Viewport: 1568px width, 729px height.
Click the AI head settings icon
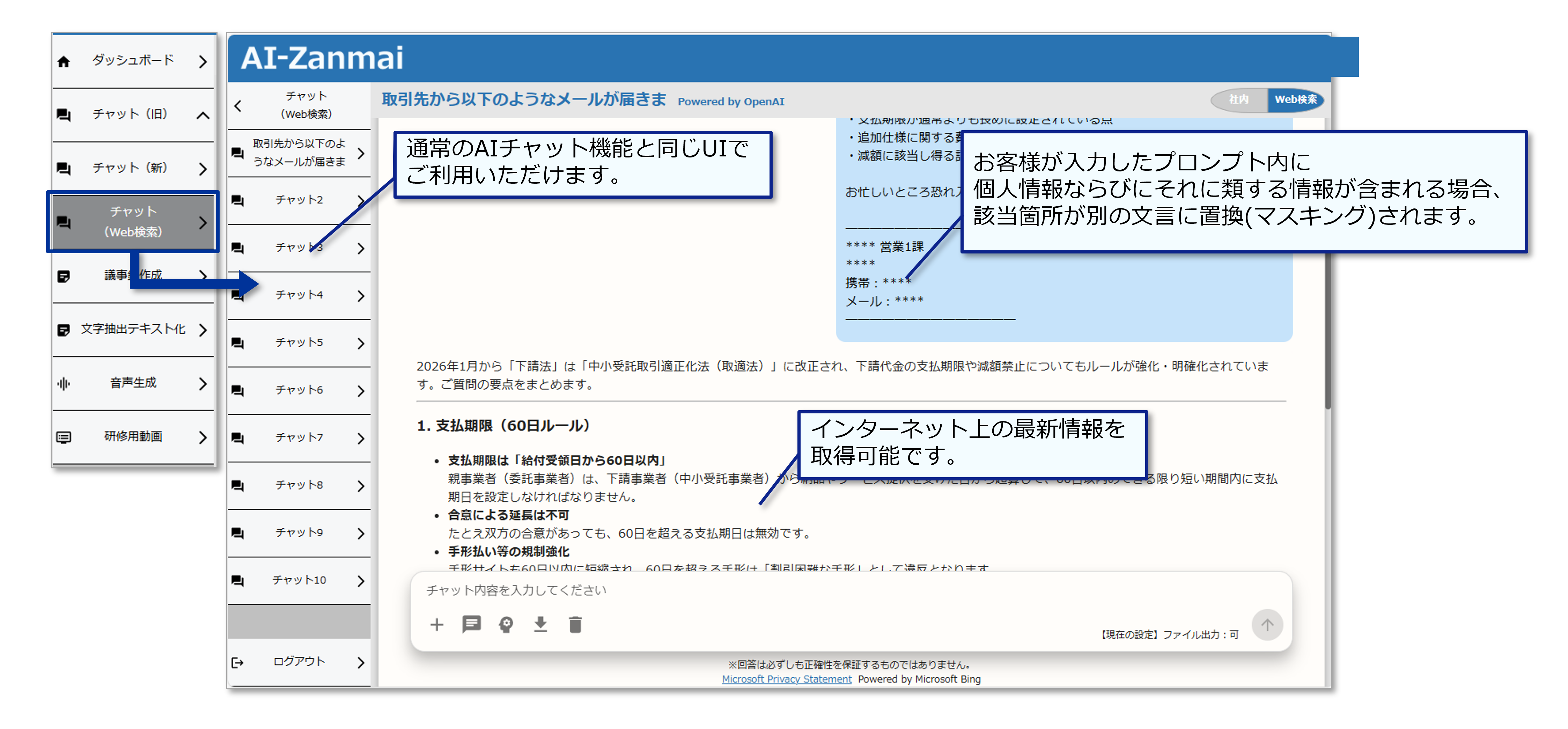506,624
